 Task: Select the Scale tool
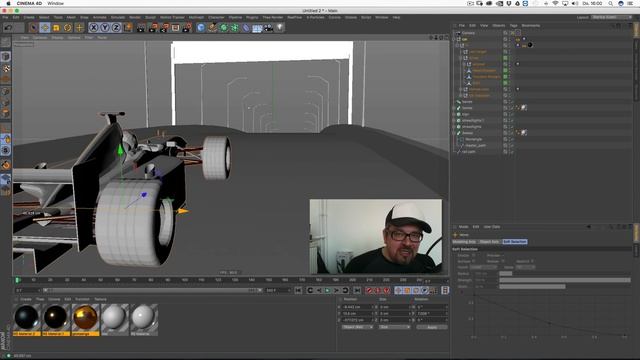pyautogui.click(x=56, y=27)
